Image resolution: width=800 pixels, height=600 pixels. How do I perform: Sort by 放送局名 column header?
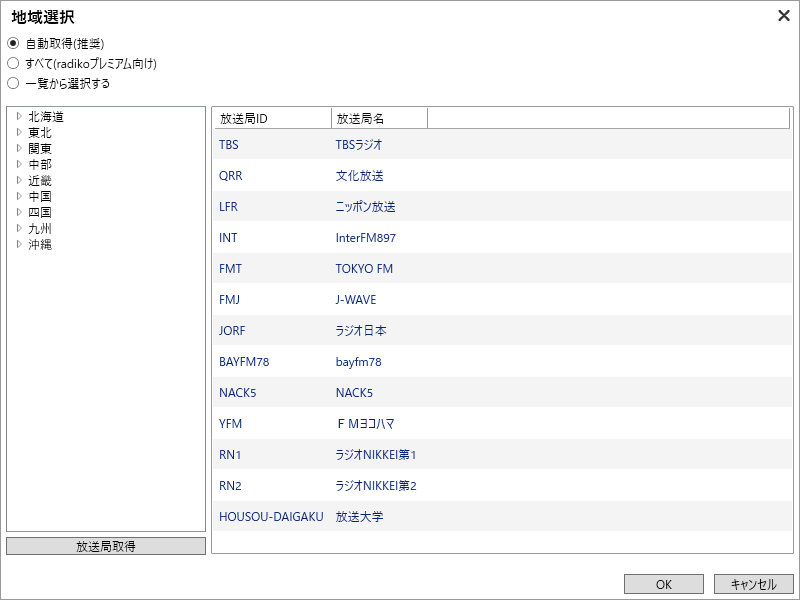[x=380, y=118]
